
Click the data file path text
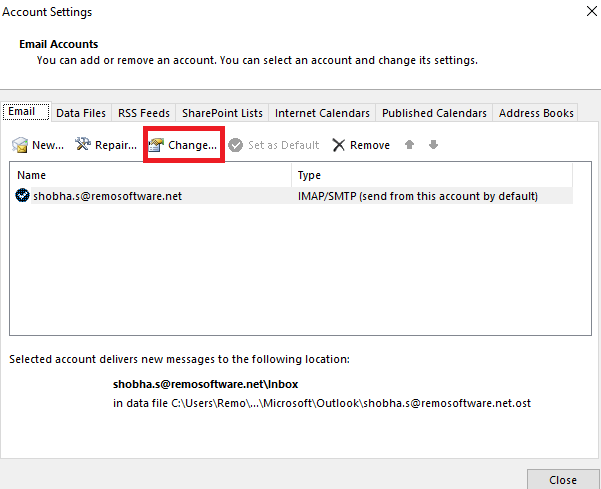tap(322, 403)
